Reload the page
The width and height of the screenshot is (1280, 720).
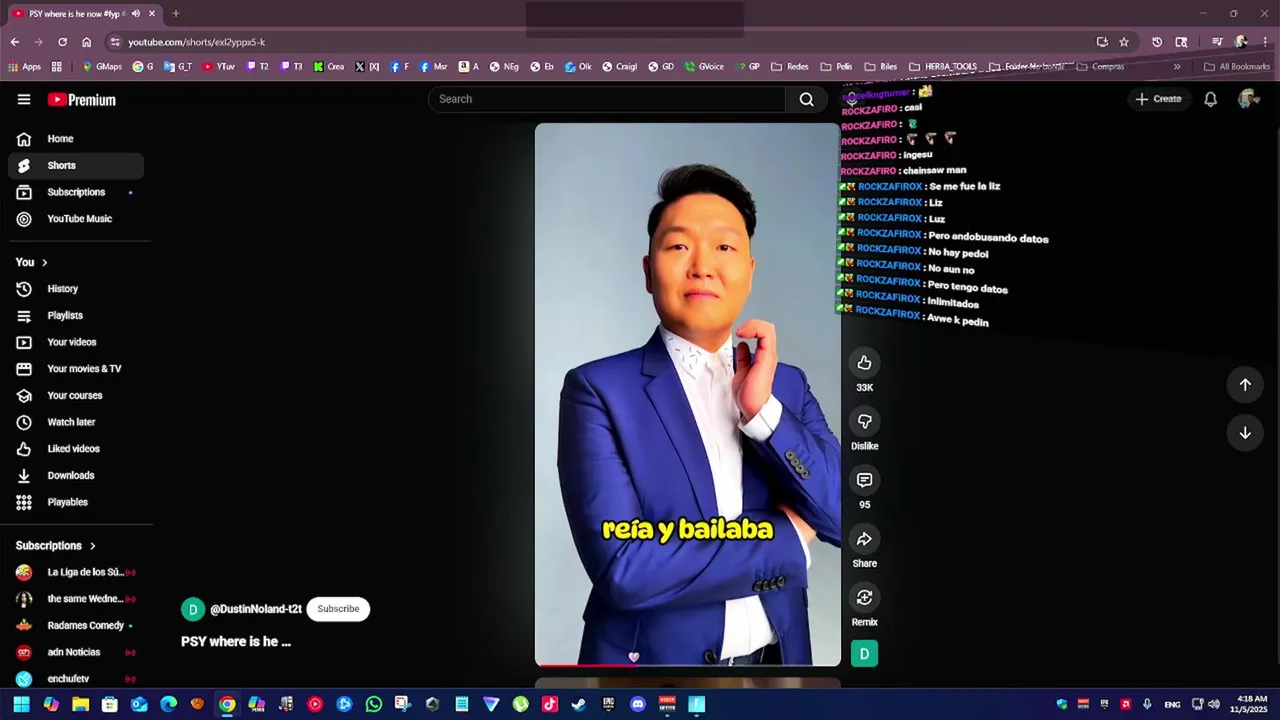click(x=62, y=42)
